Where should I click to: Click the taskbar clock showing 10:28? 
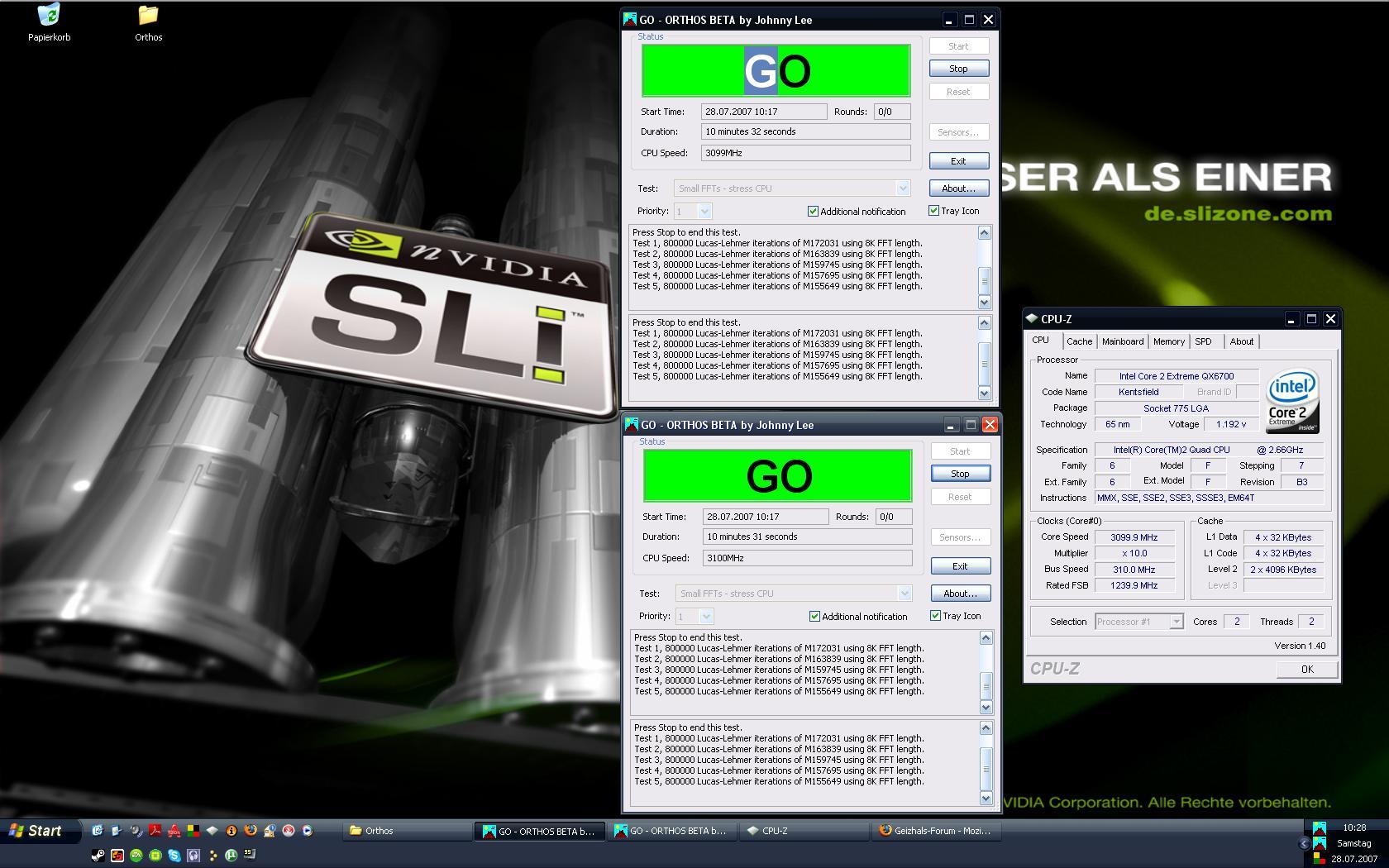1354,827
